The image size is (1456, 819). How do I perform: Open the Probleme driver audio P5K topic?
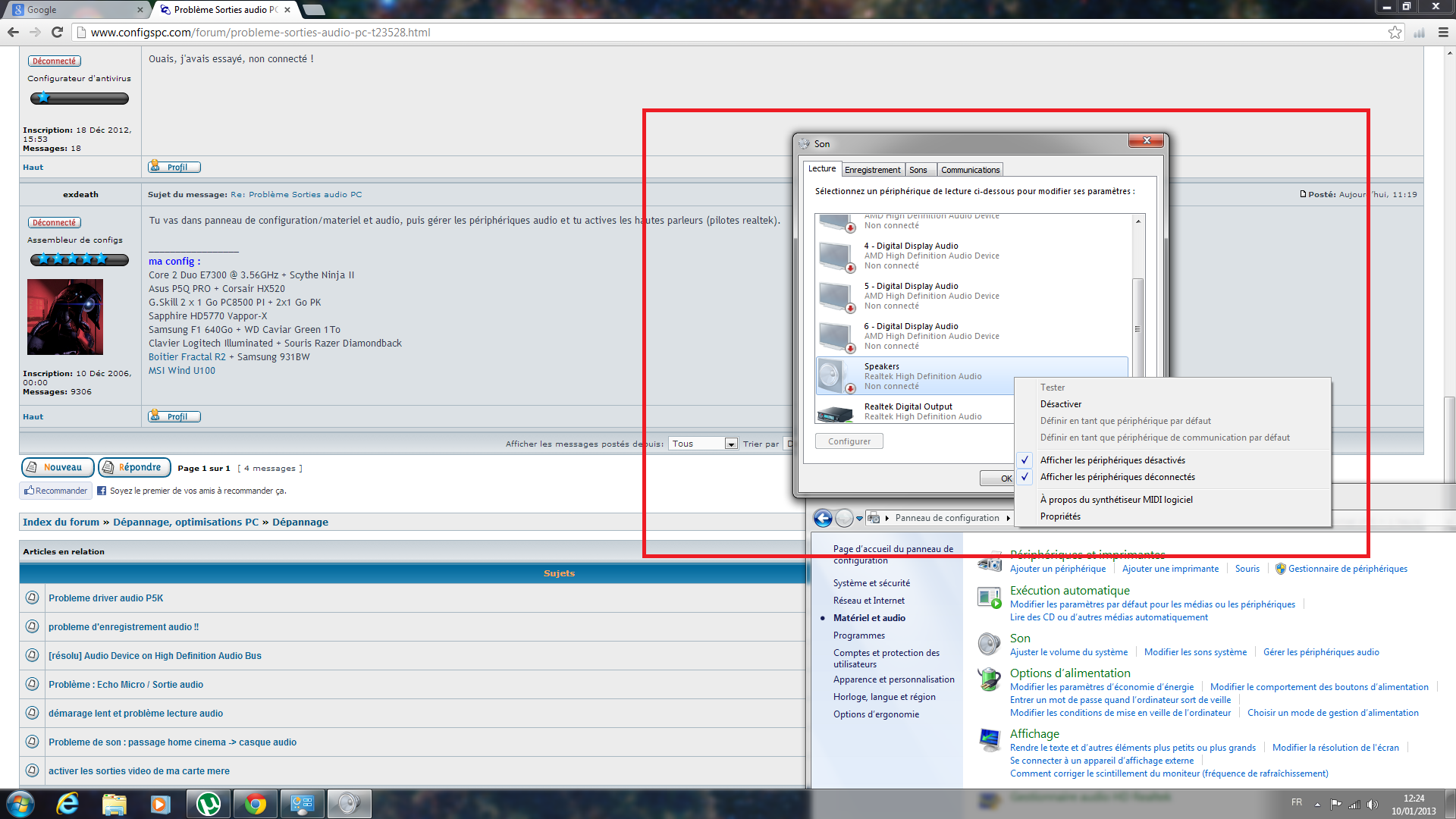[105, 598]
